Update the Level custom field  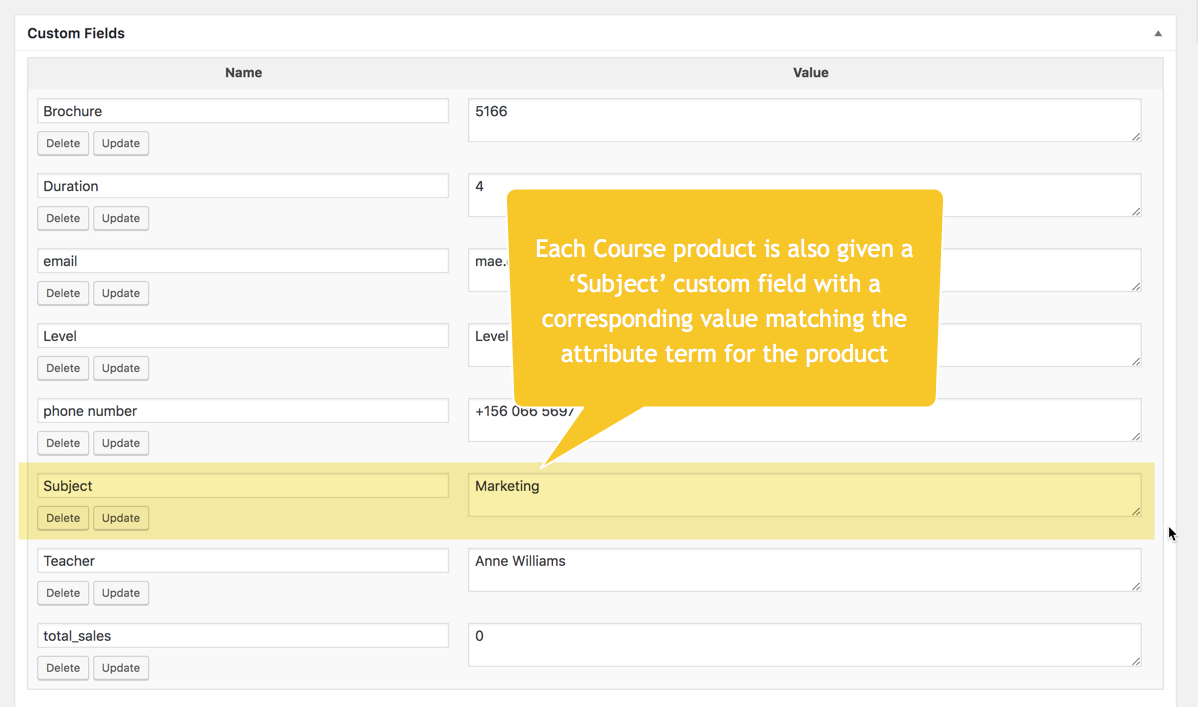121,368
